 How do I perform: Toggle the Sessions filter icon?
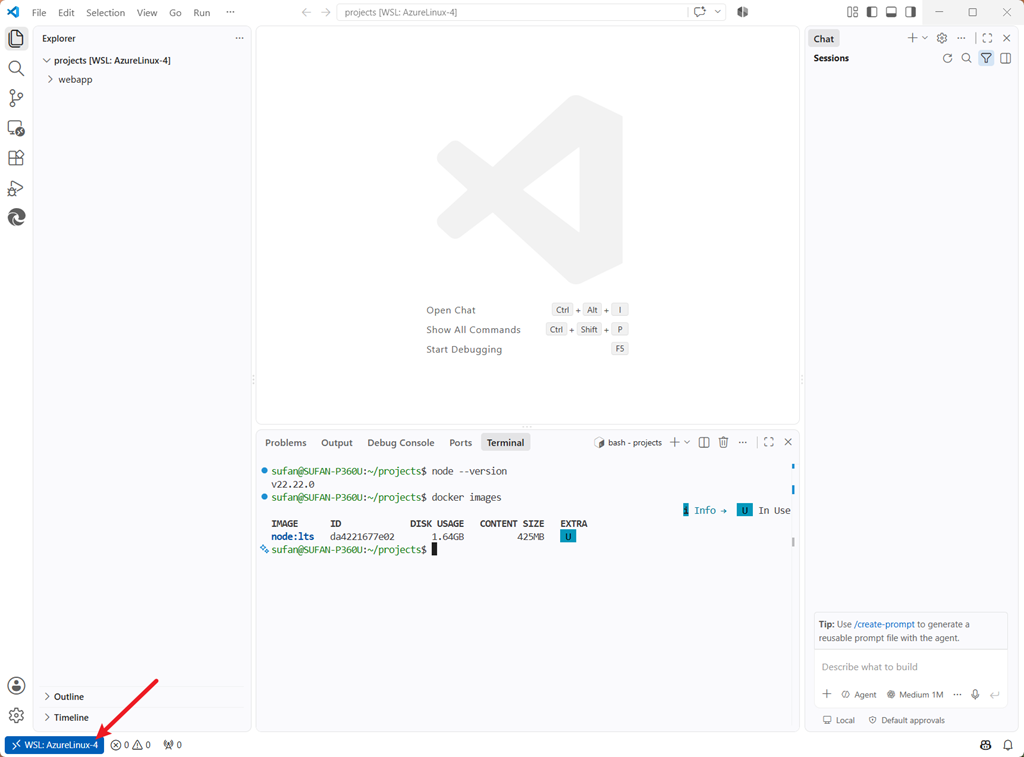coord(986,58)
